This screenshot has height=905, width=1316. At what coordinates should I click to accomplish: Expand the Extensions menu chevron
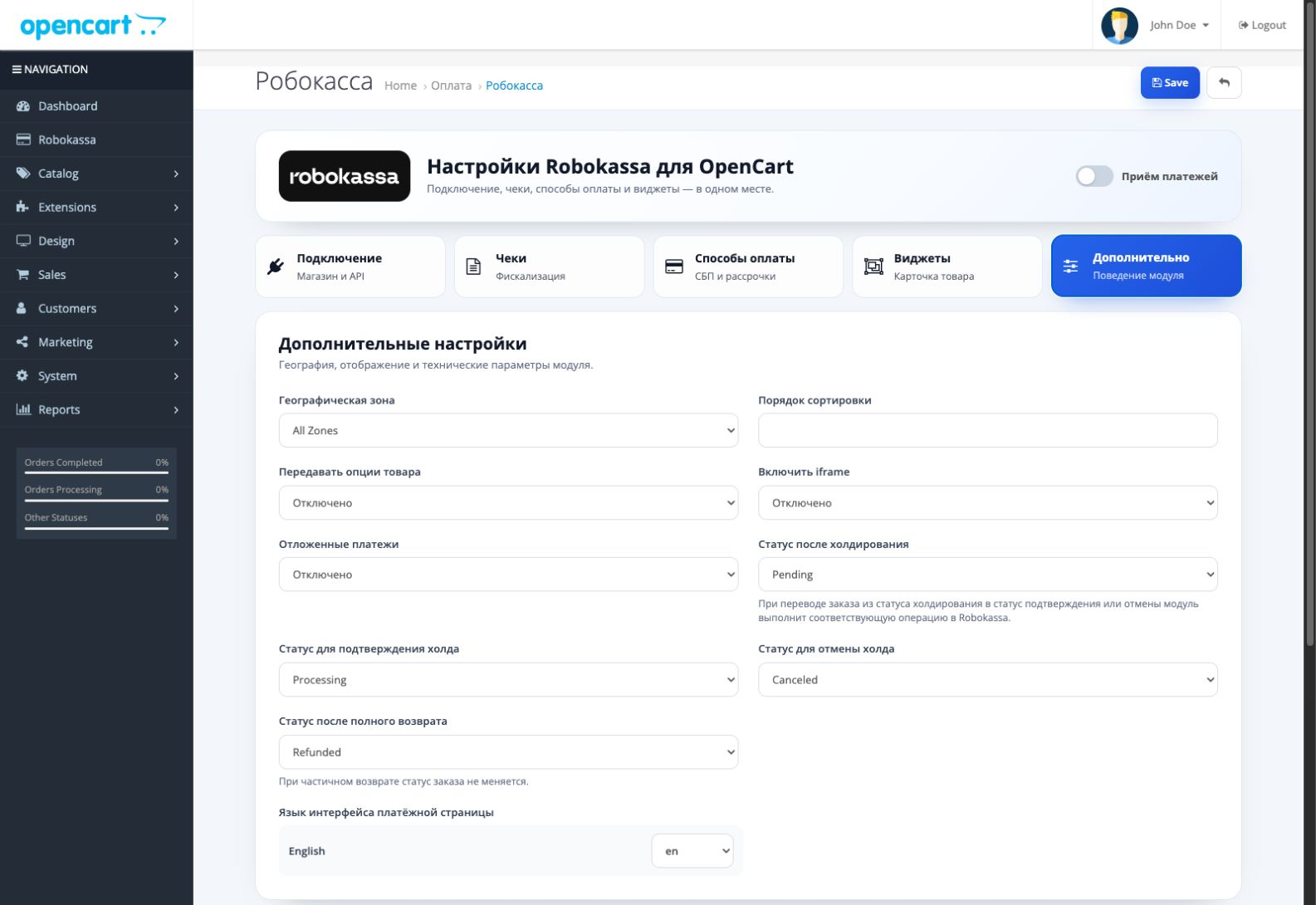[x=176, y=208]
